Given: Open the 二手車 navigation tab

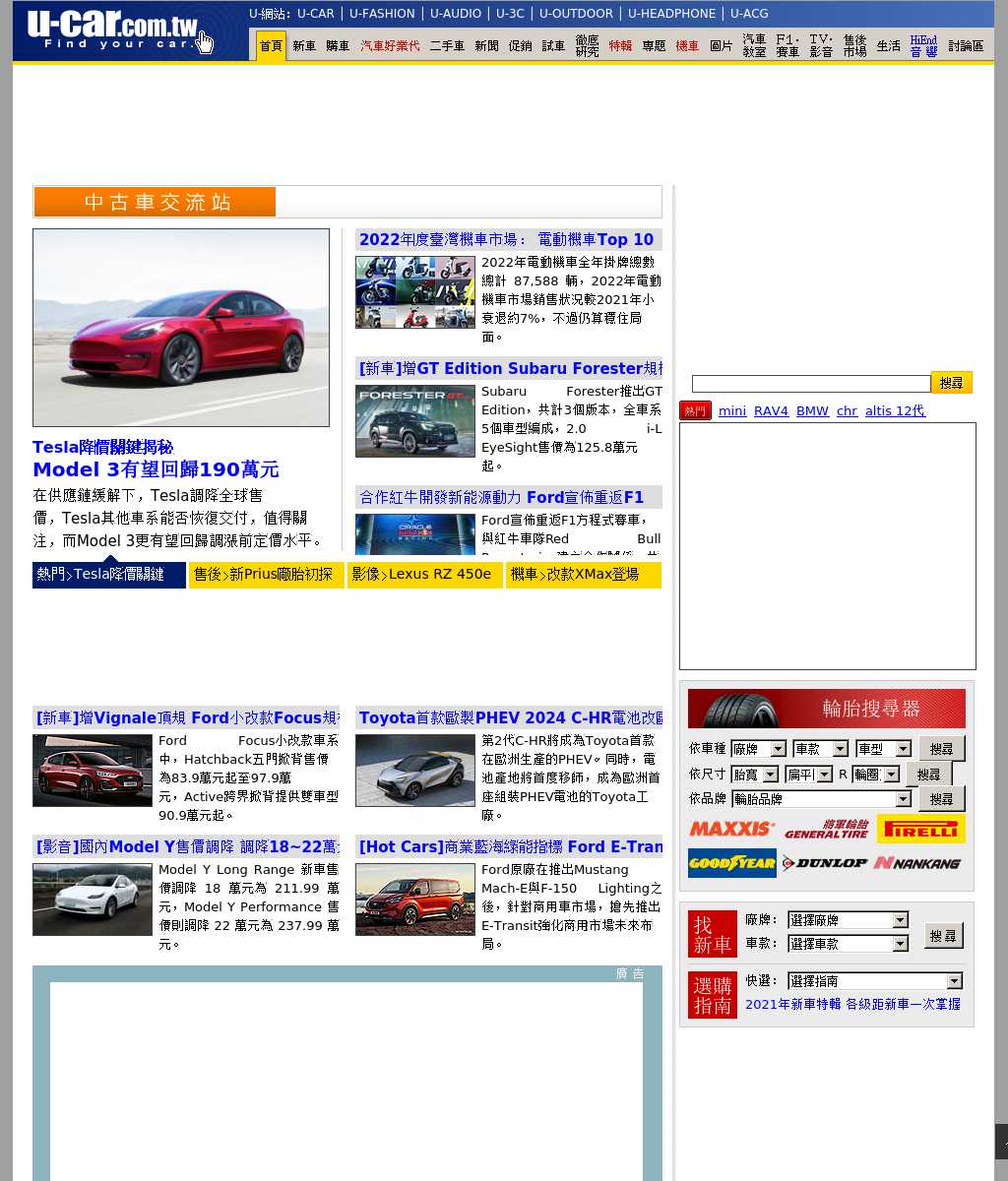Looking at the screenshot, I should (x=447, y=46).
